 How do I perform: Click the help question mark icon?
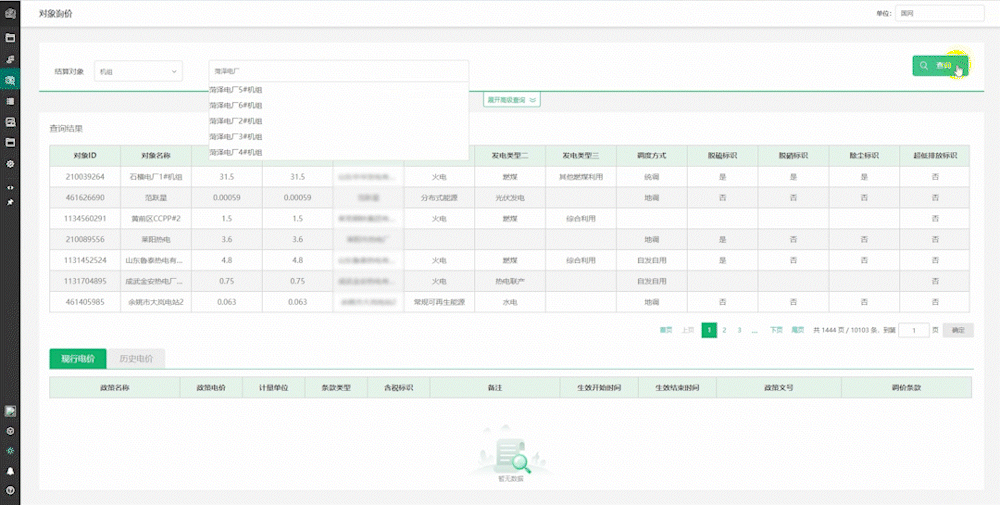tap(10, 490)
